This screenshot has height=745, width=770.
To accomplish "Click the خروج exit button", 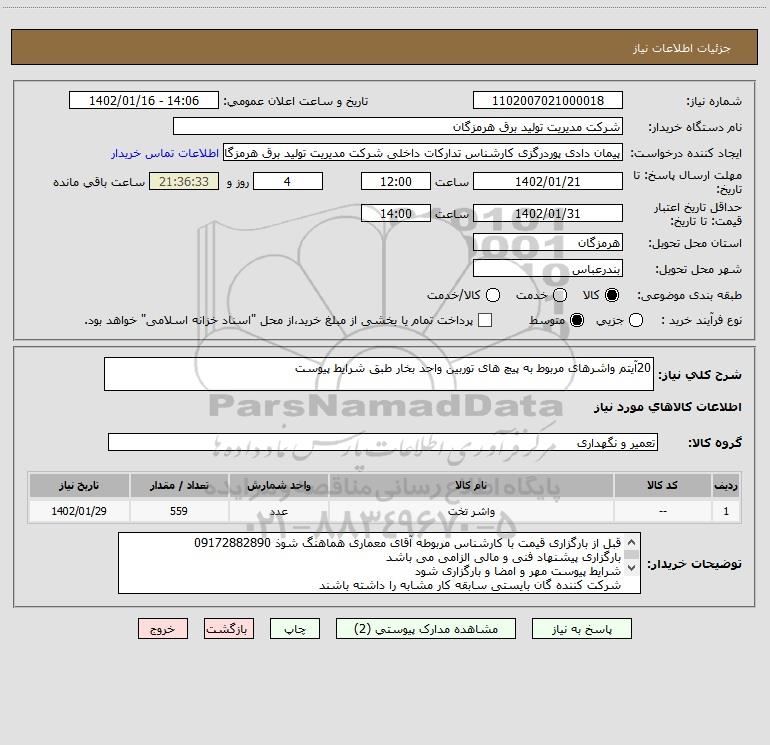I will tap(163, 629).
